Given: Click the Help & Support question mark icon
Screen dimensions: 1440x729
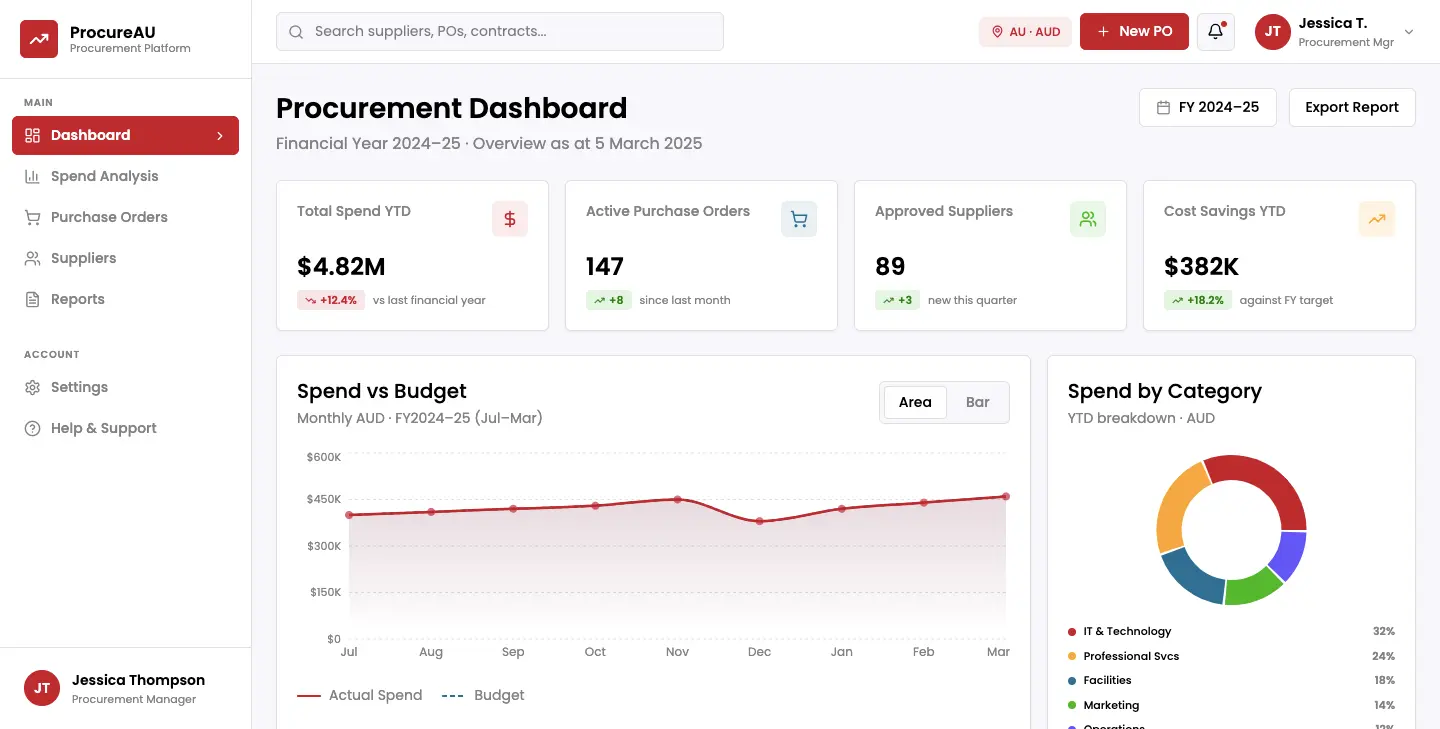Looking at the screenshot, I should click(x=32, y=428).
